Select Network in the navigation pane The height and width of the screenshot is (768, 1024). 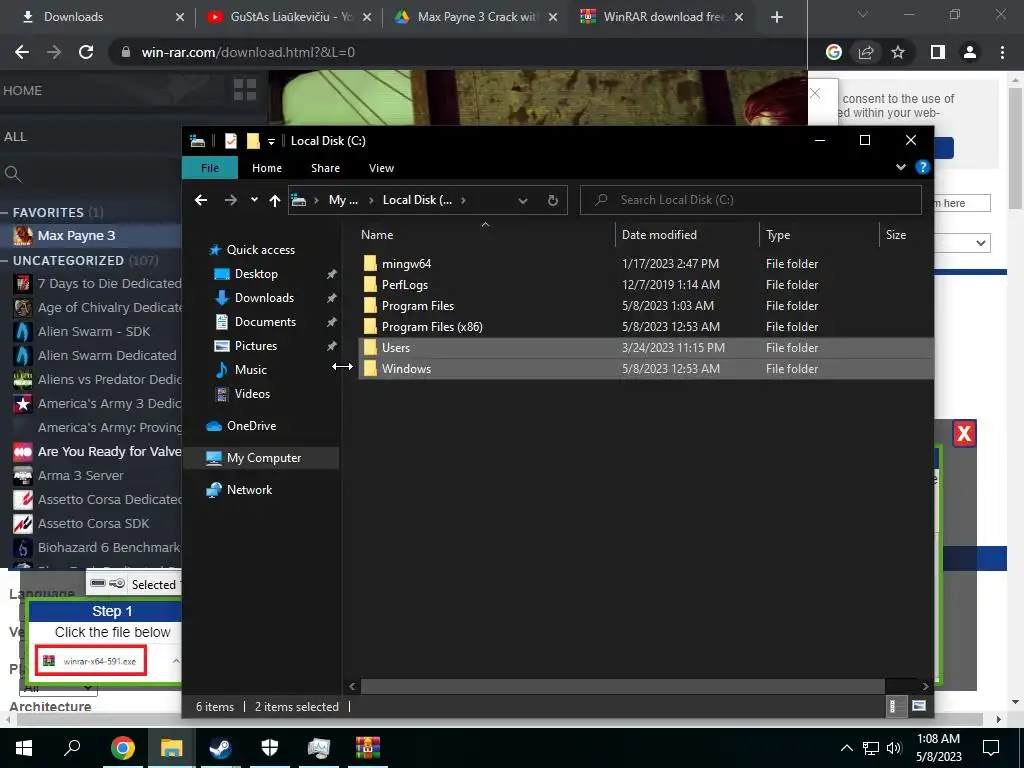[x=249, y=490]
